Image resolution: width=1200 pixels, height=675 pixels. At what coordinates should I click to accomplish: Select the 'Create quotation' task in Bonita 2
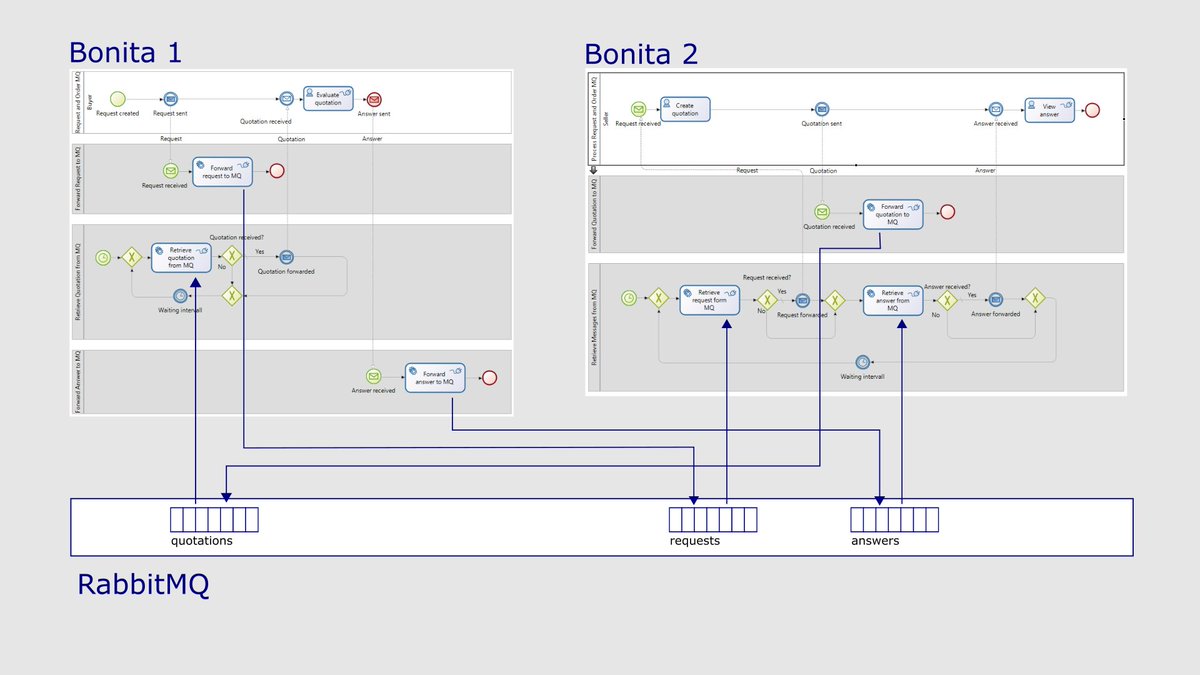(685, 109)
